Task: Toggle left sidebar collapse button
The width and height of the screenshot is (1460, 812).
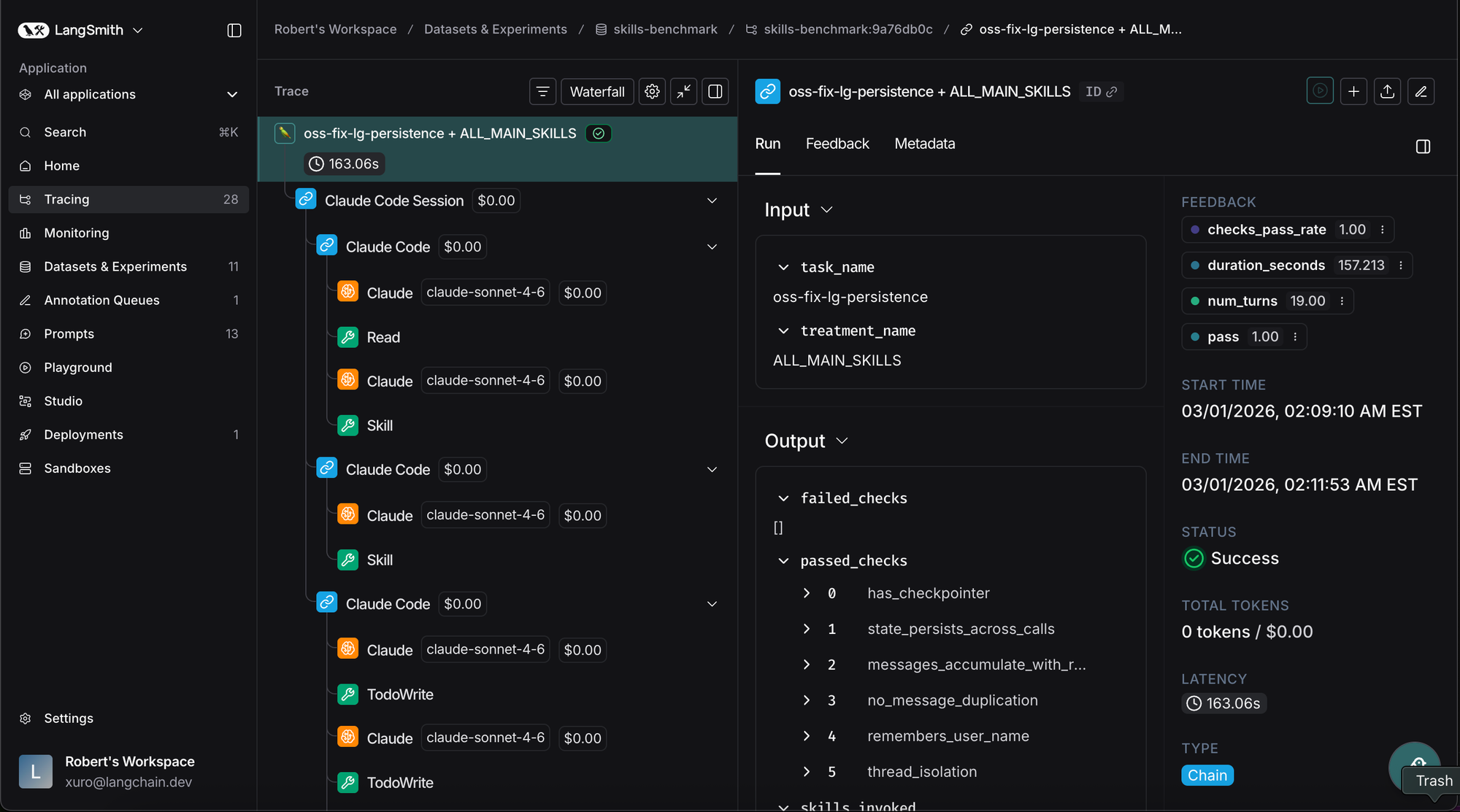Action: point(234,30)
